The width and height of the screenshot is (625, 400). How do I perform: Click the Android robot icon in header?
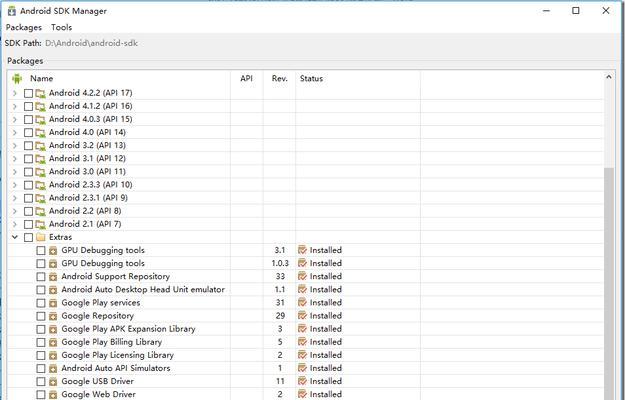[x=17, y=78]
